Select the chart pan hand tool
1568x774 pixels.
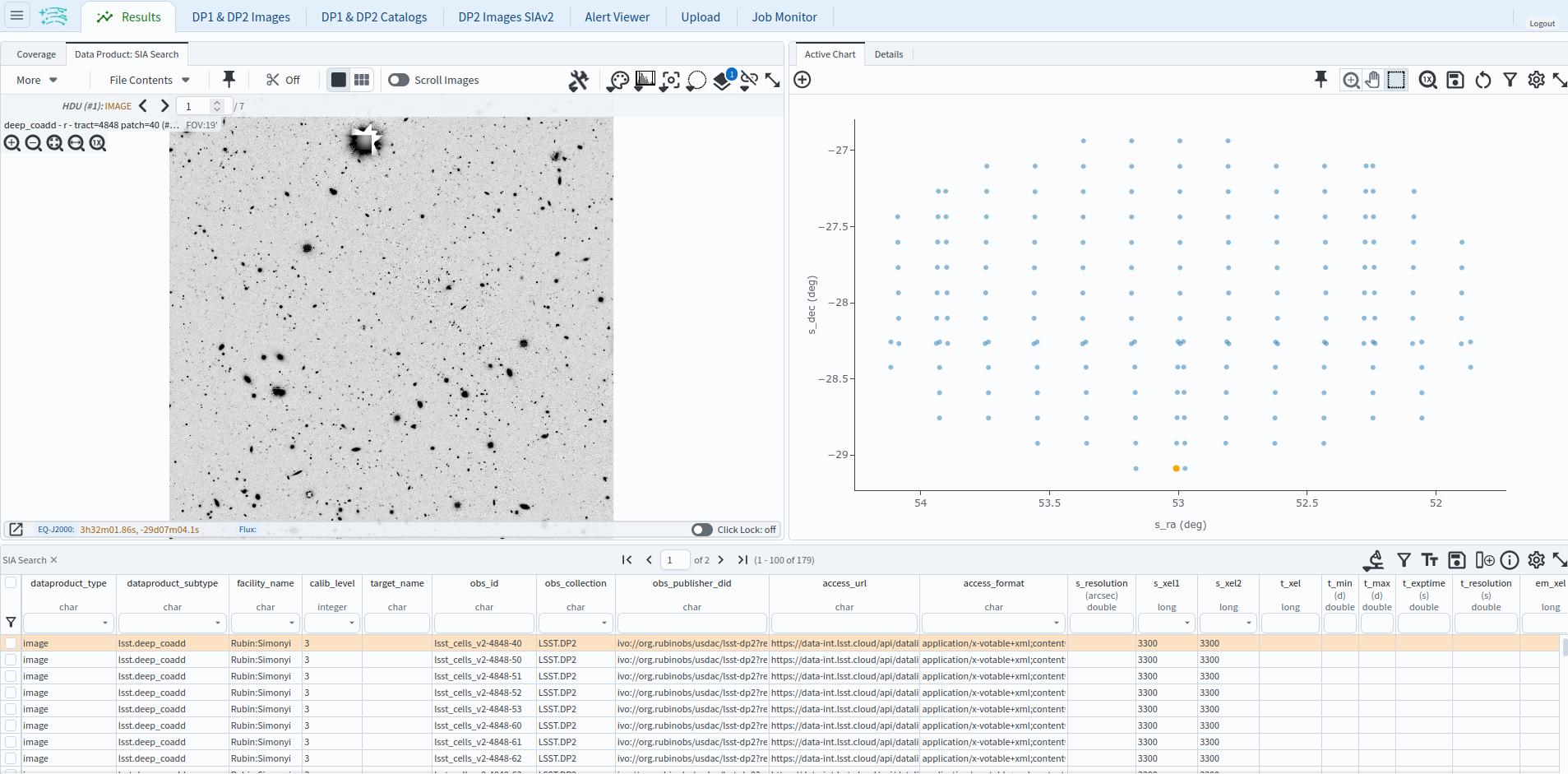pos(1373,80)
